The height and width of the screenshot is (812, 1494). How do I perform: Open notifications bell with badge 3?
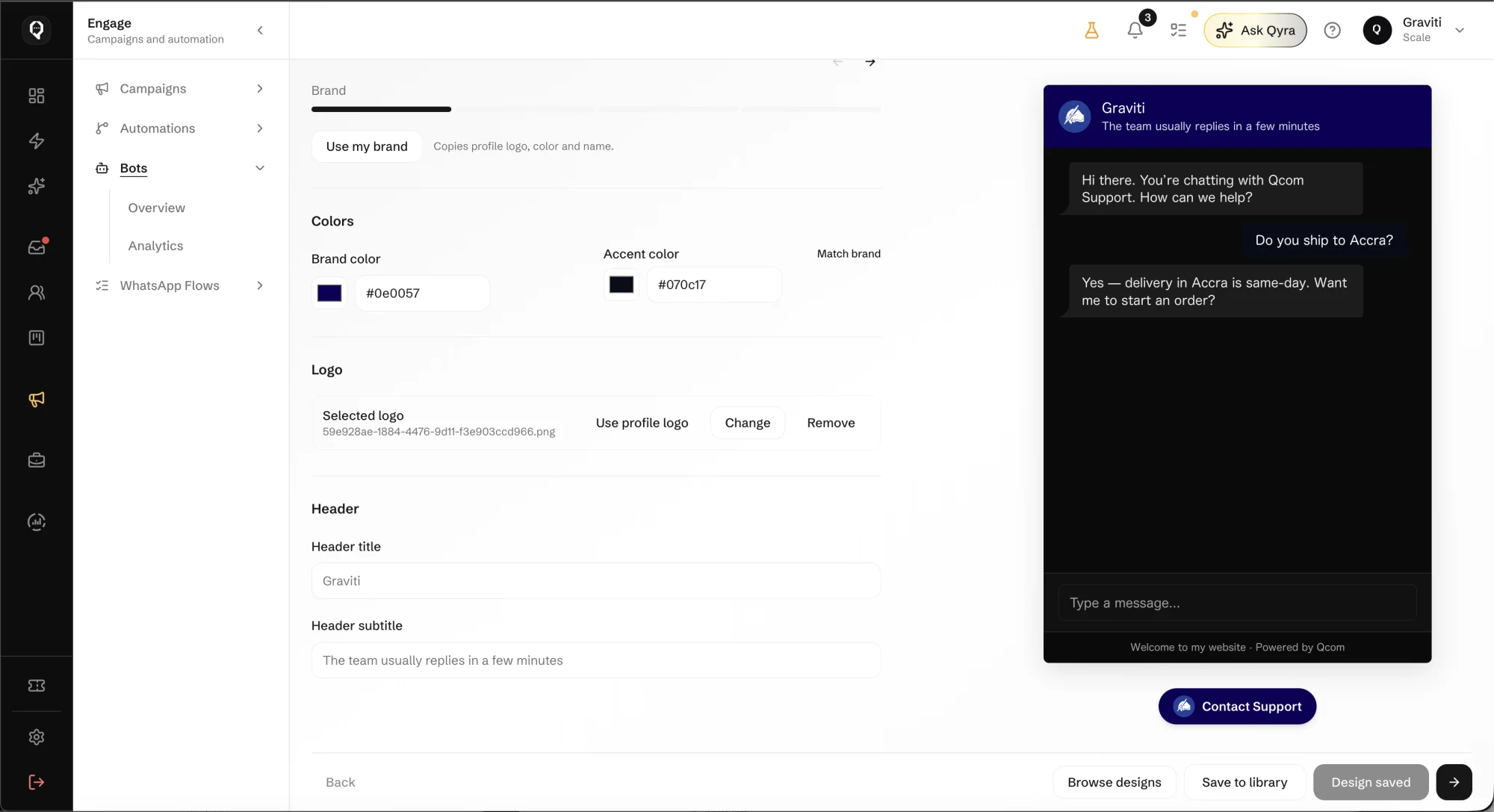click(1135, 30)
